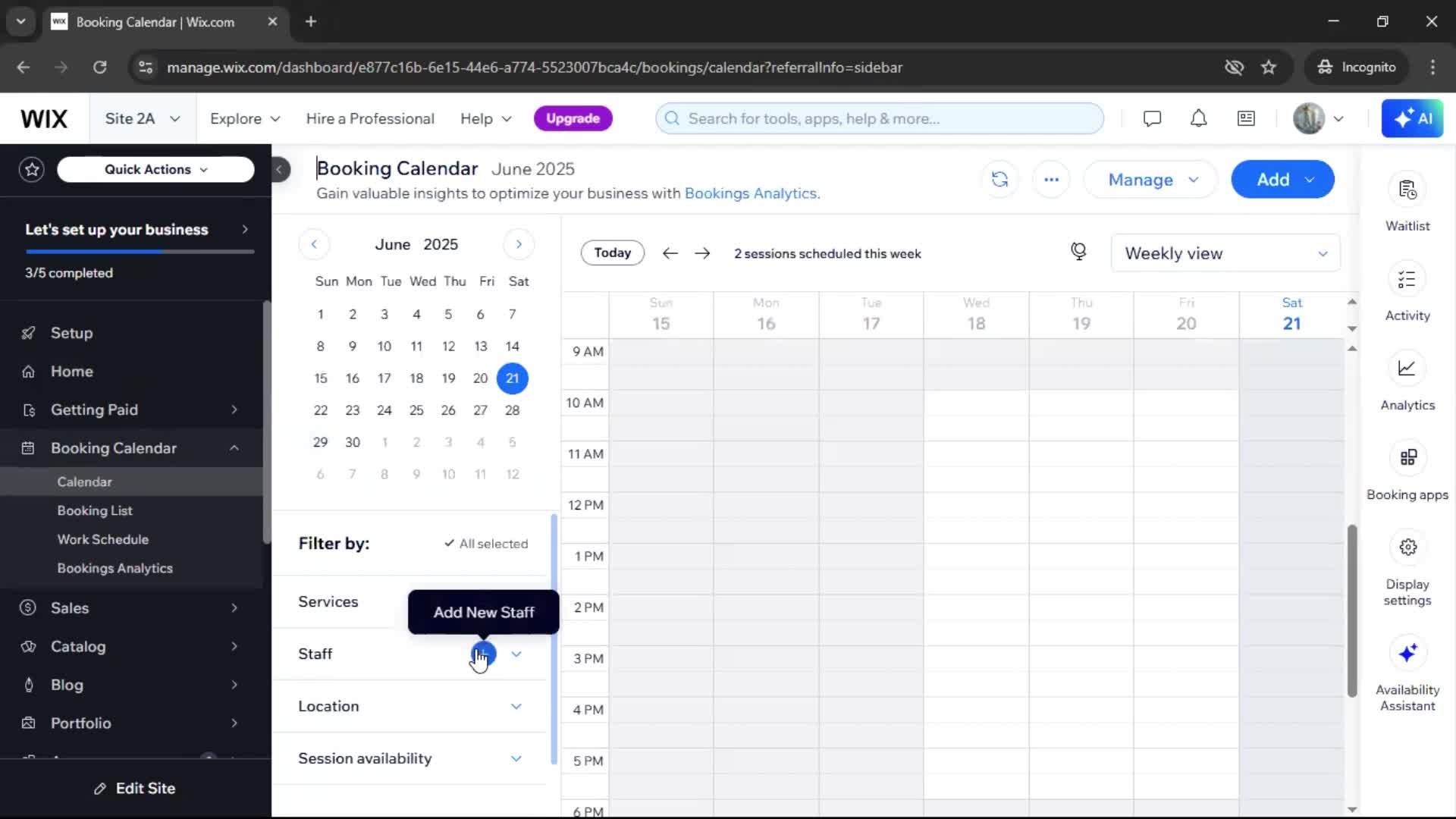Select June 21 in mini calendar
Screen dimensions: 1456x819
pos(513,378)
